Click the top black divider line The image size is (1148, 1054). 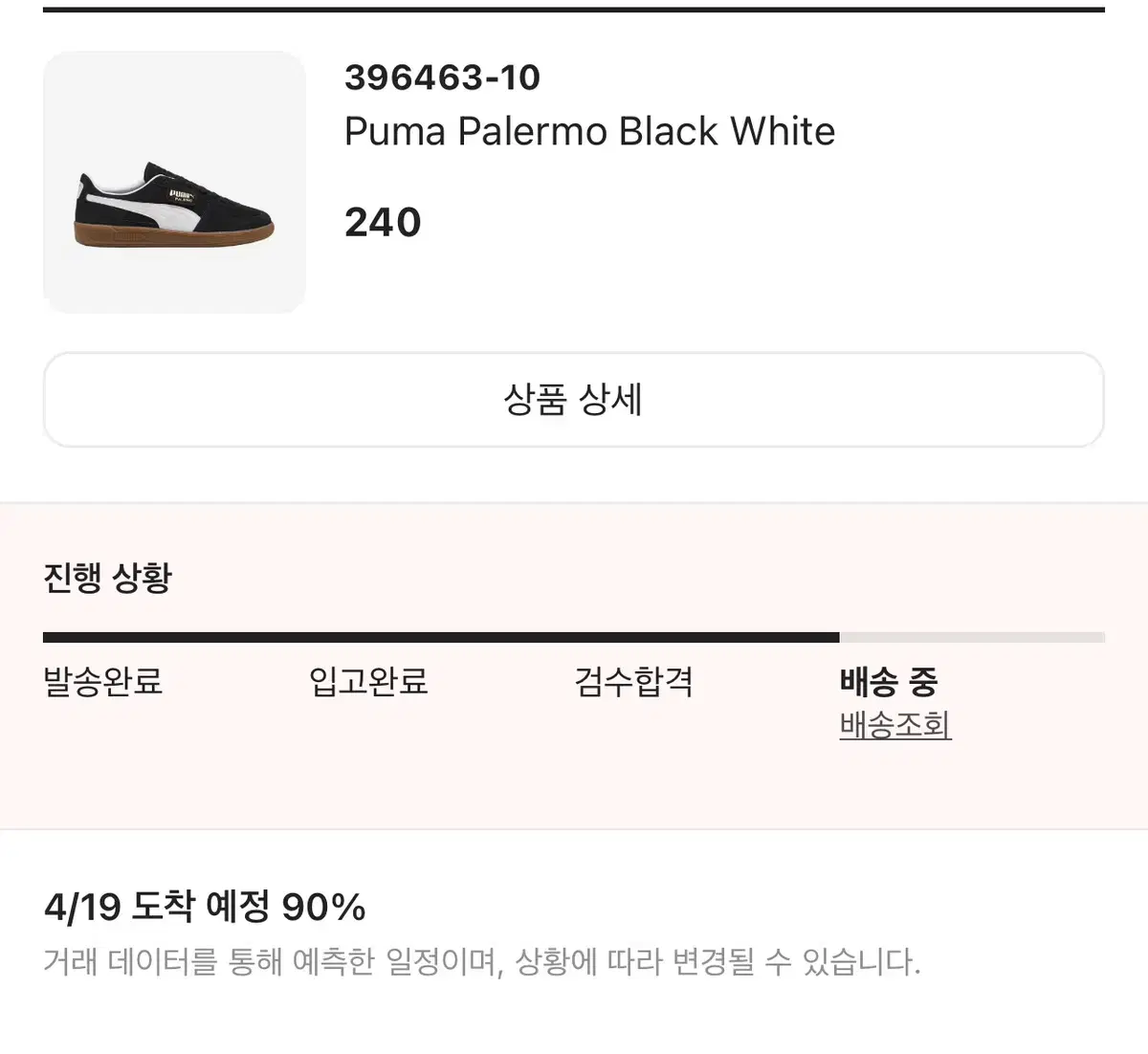(x=574, y=10)
